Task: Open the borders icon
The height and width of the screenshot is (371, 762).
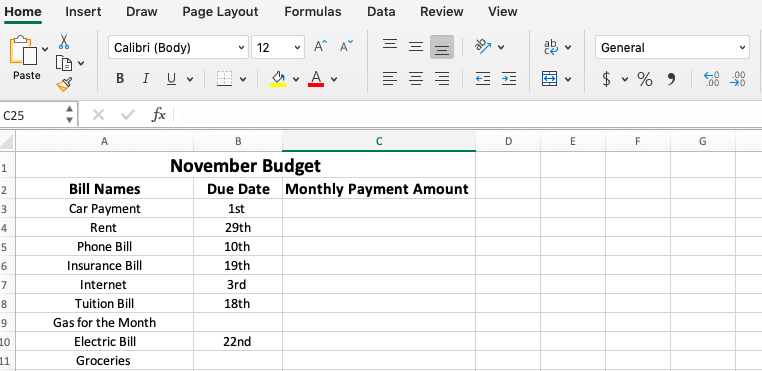Action: [x=225, y=79]
